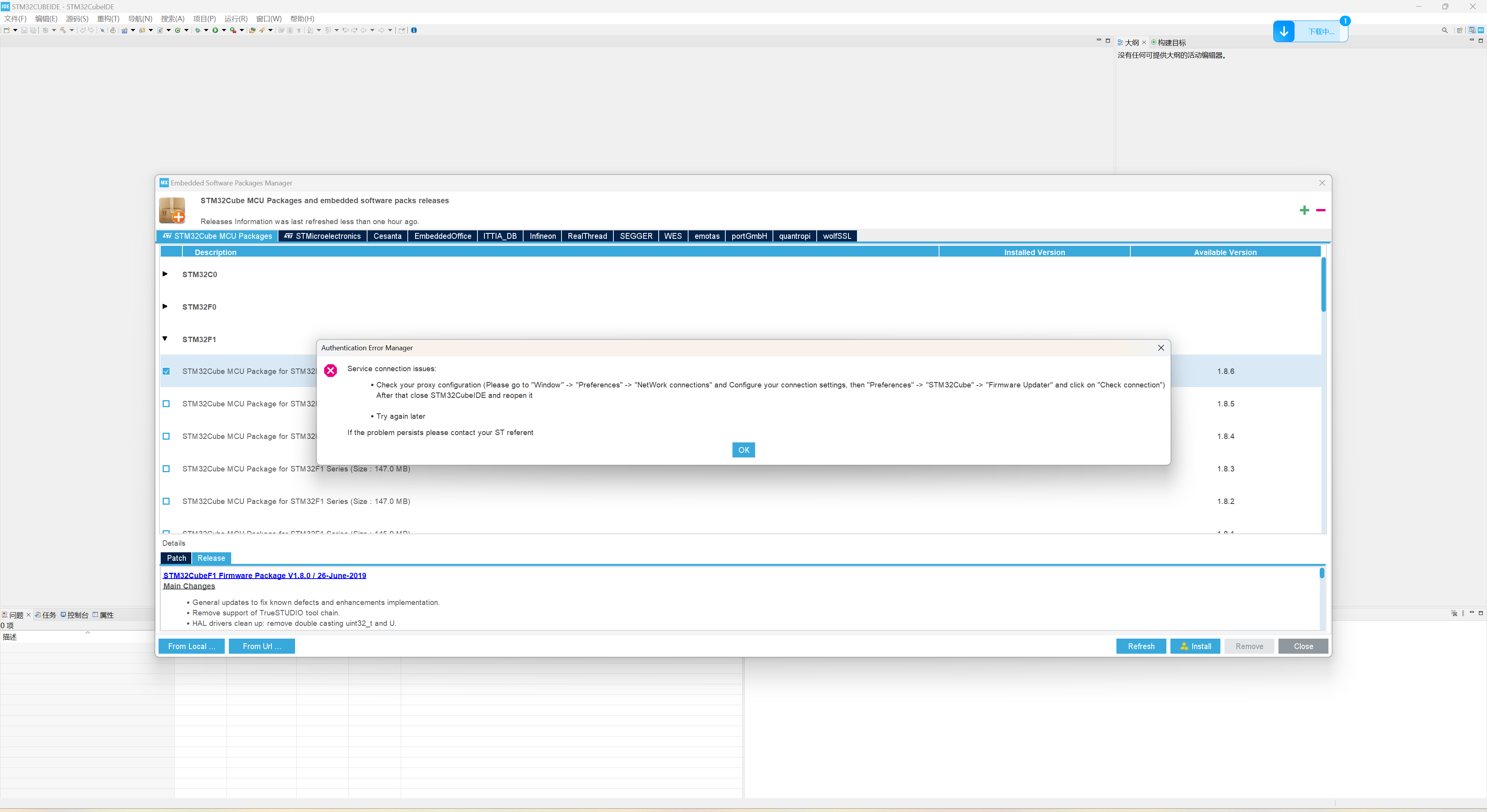Open the 窗口(W) menu
The width and height of the screenshot is (1487, 812).
pos(268,19)
